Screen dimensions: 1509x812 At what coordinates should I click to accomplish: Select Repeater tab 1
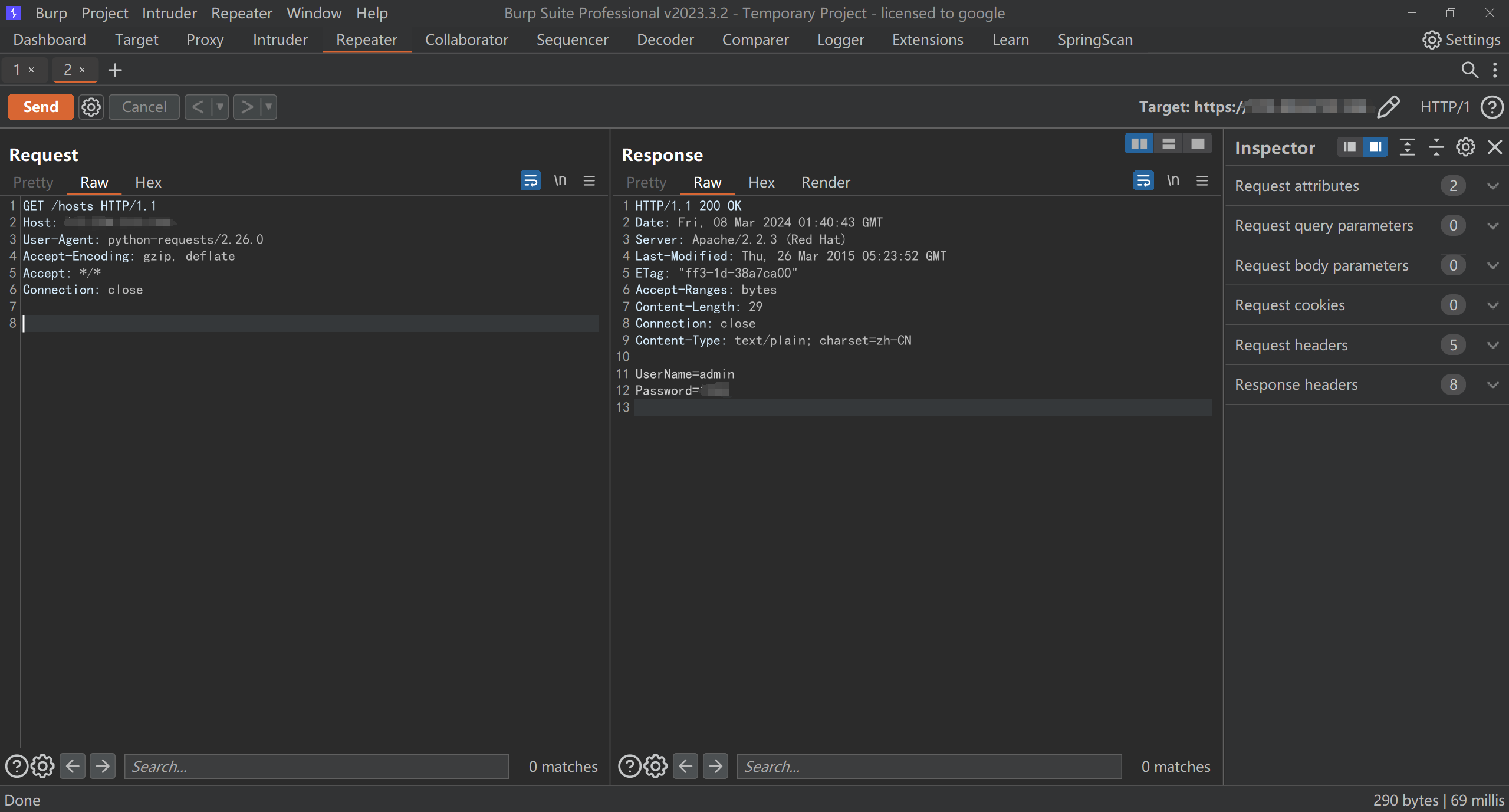[17, 70]
